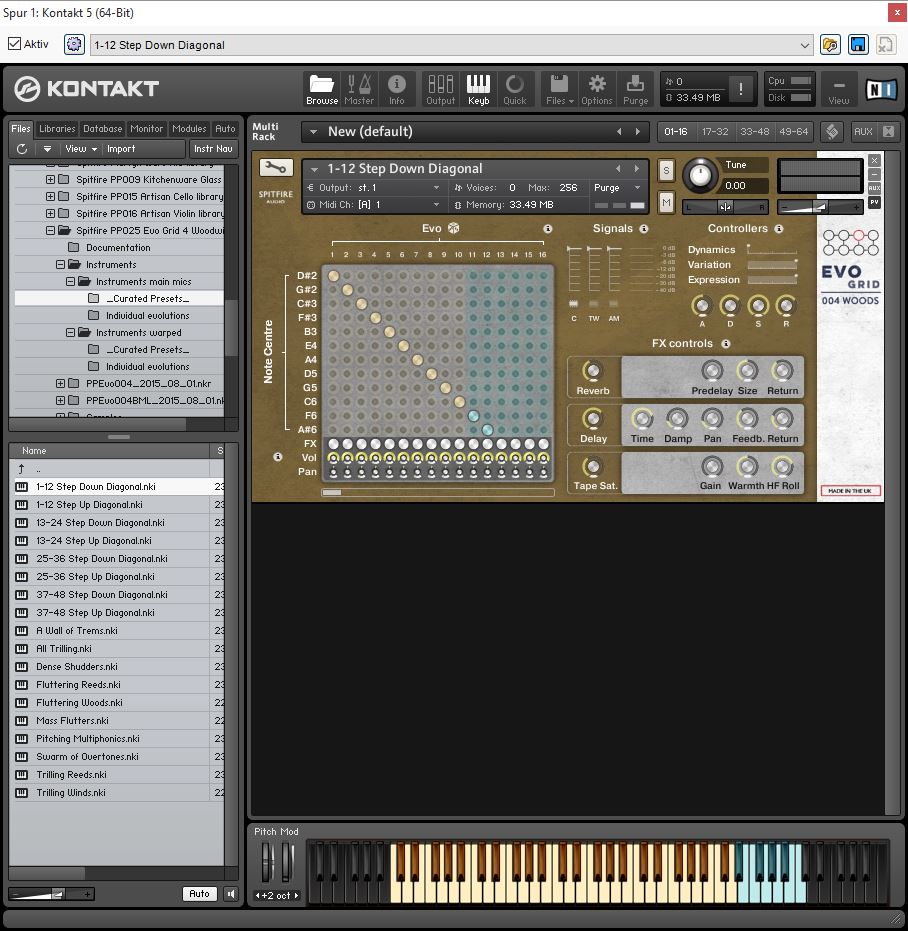Open the Quick load icon

tap(515, 90)
